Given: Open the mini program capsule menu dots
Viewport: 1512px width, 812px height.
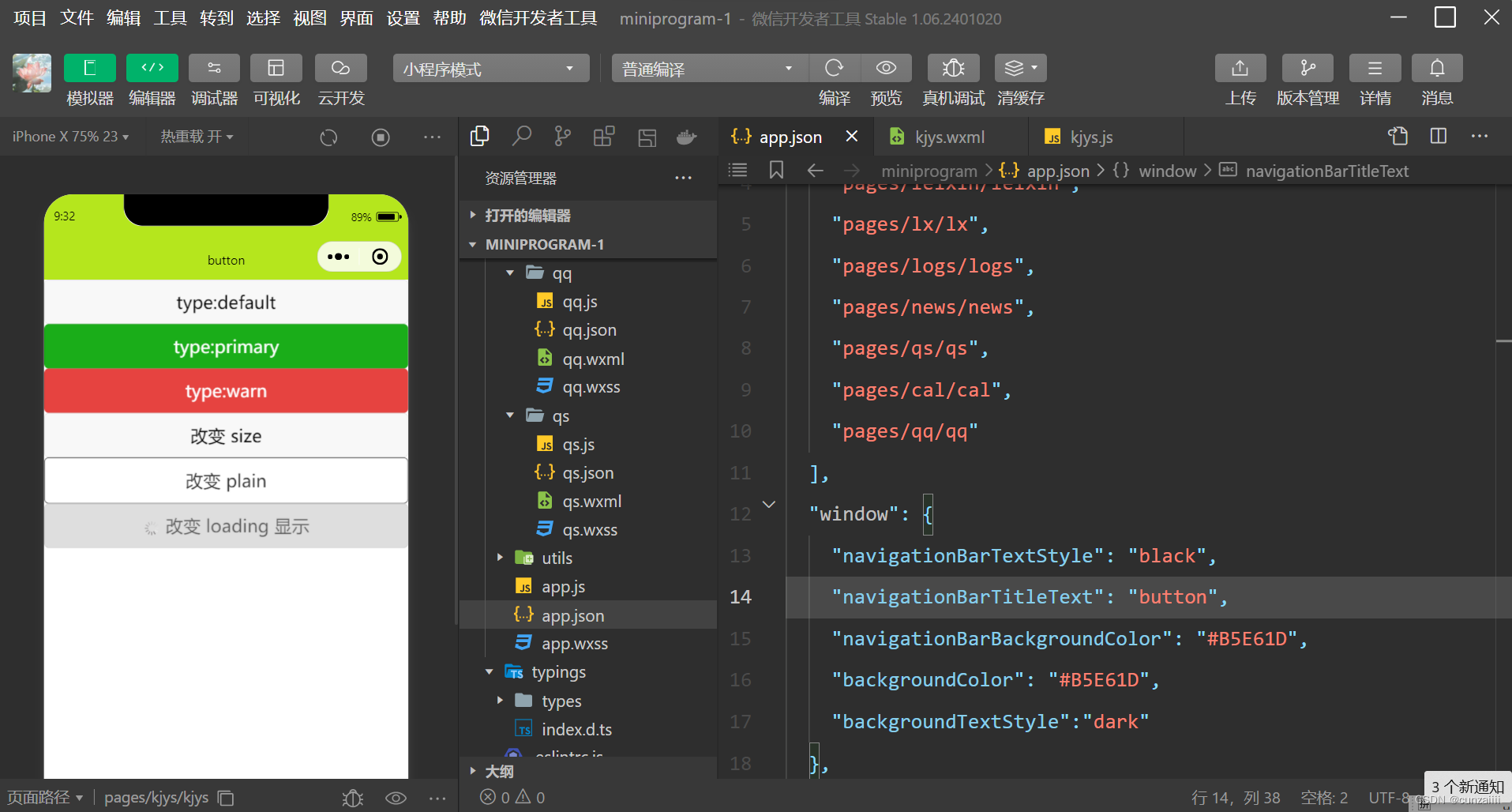Looking at the screenshot, I should tap(339, 257).
